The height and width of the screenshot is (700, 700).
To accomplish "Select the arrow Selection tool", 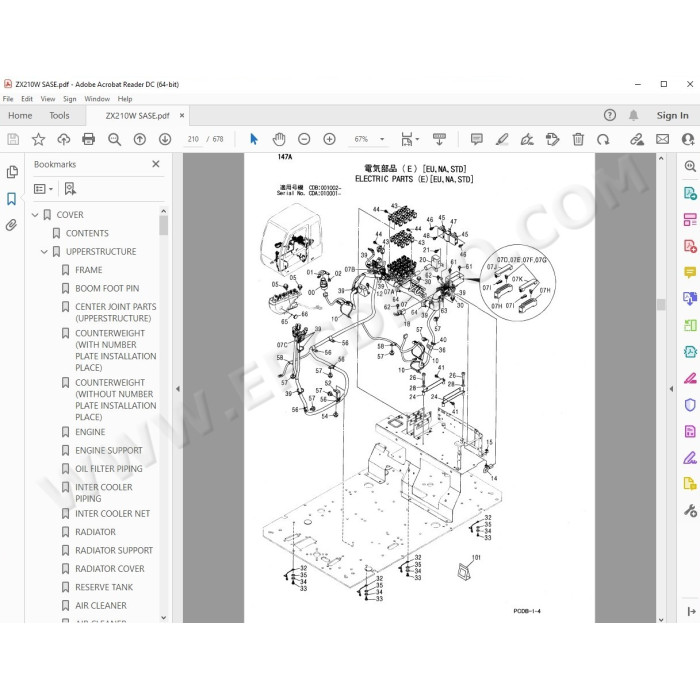I will [254, 139].
